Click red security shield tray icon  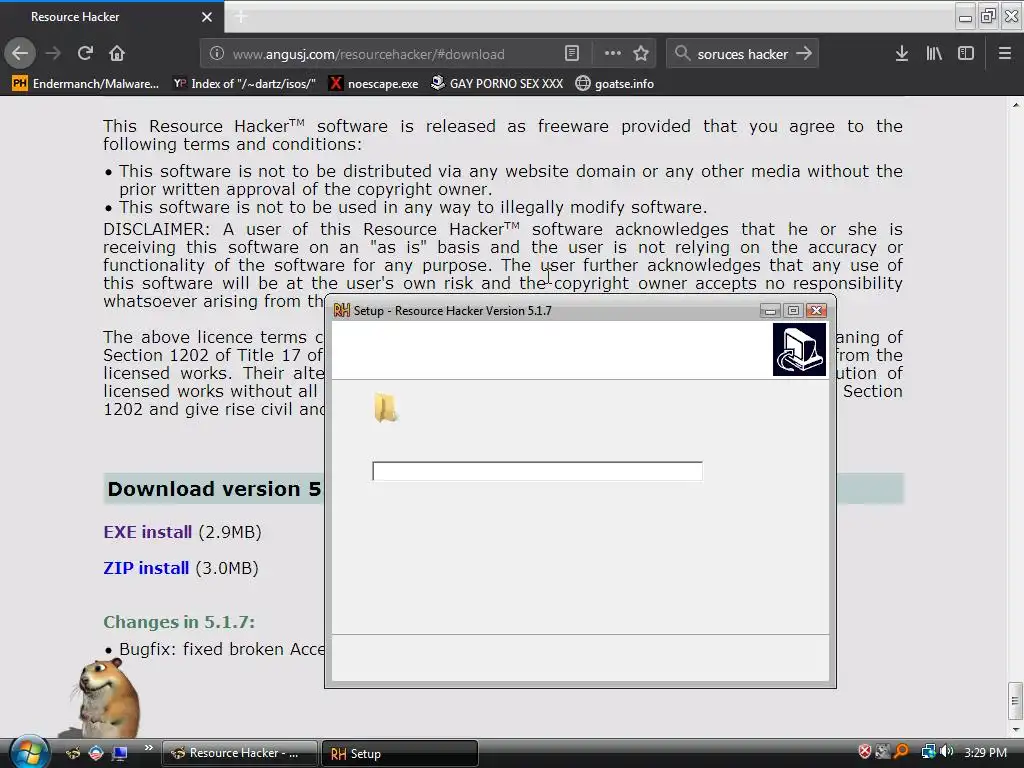[x=865, y=752]
